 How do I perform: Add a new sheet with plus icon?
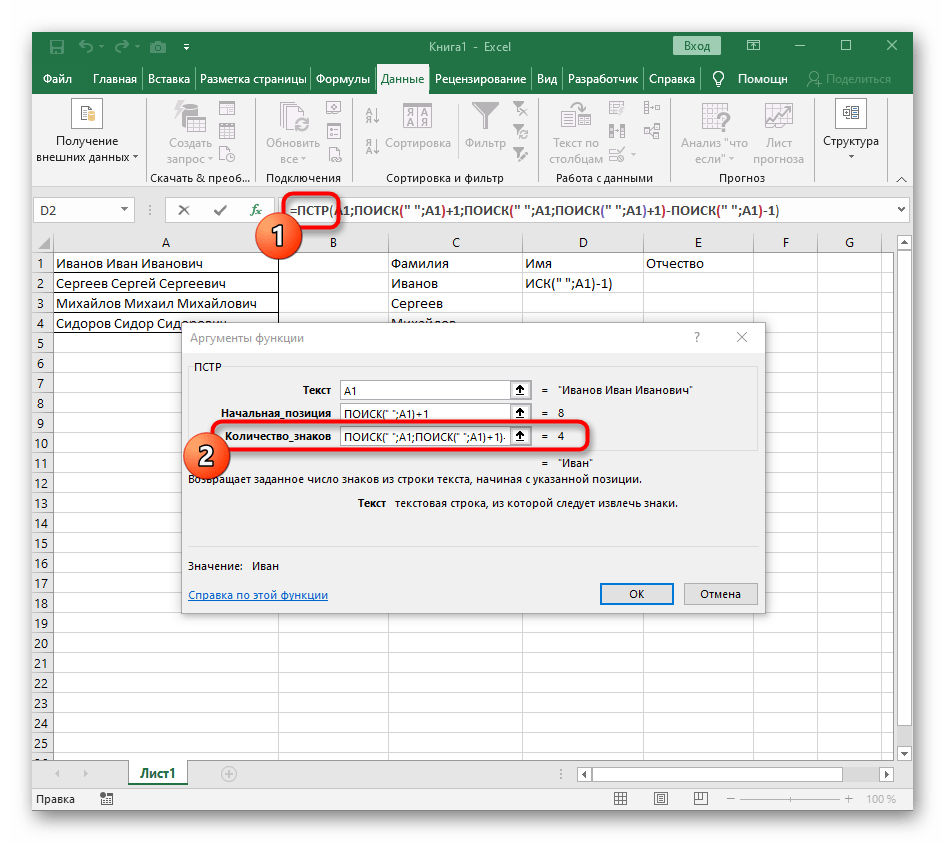pos(228,774)
